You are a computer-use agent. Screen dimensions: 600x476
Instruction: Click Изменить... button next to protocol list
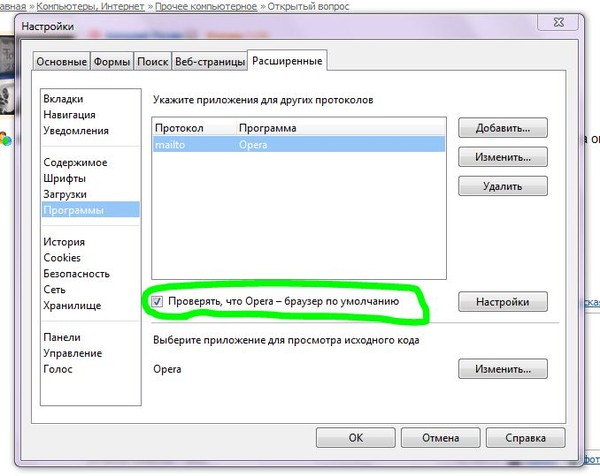coord(503,157)
